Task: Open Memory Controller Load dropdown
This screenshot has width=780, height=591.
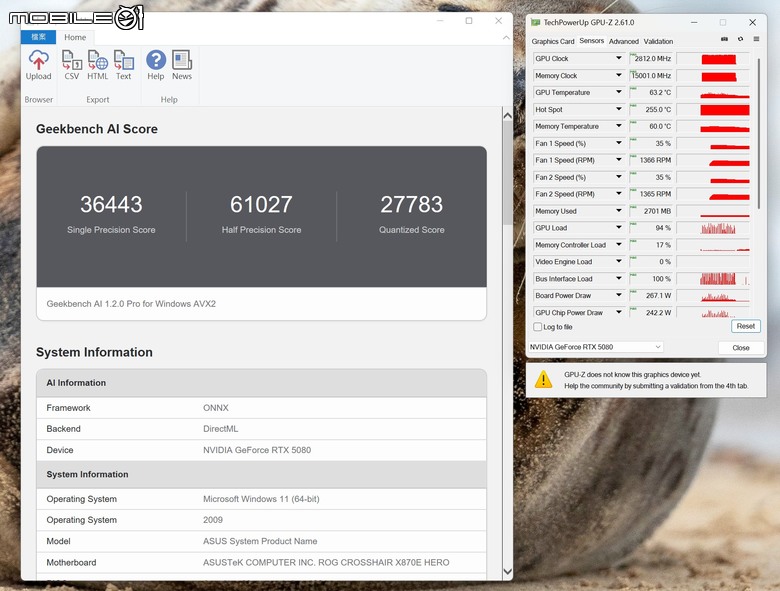Action: (618, 244)
